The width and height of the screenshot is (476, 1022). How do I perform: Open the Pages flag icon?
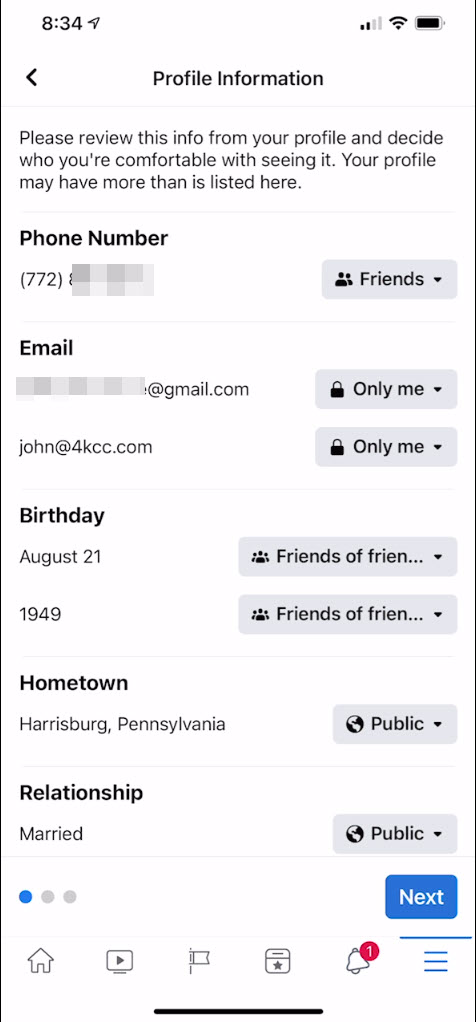199,961
